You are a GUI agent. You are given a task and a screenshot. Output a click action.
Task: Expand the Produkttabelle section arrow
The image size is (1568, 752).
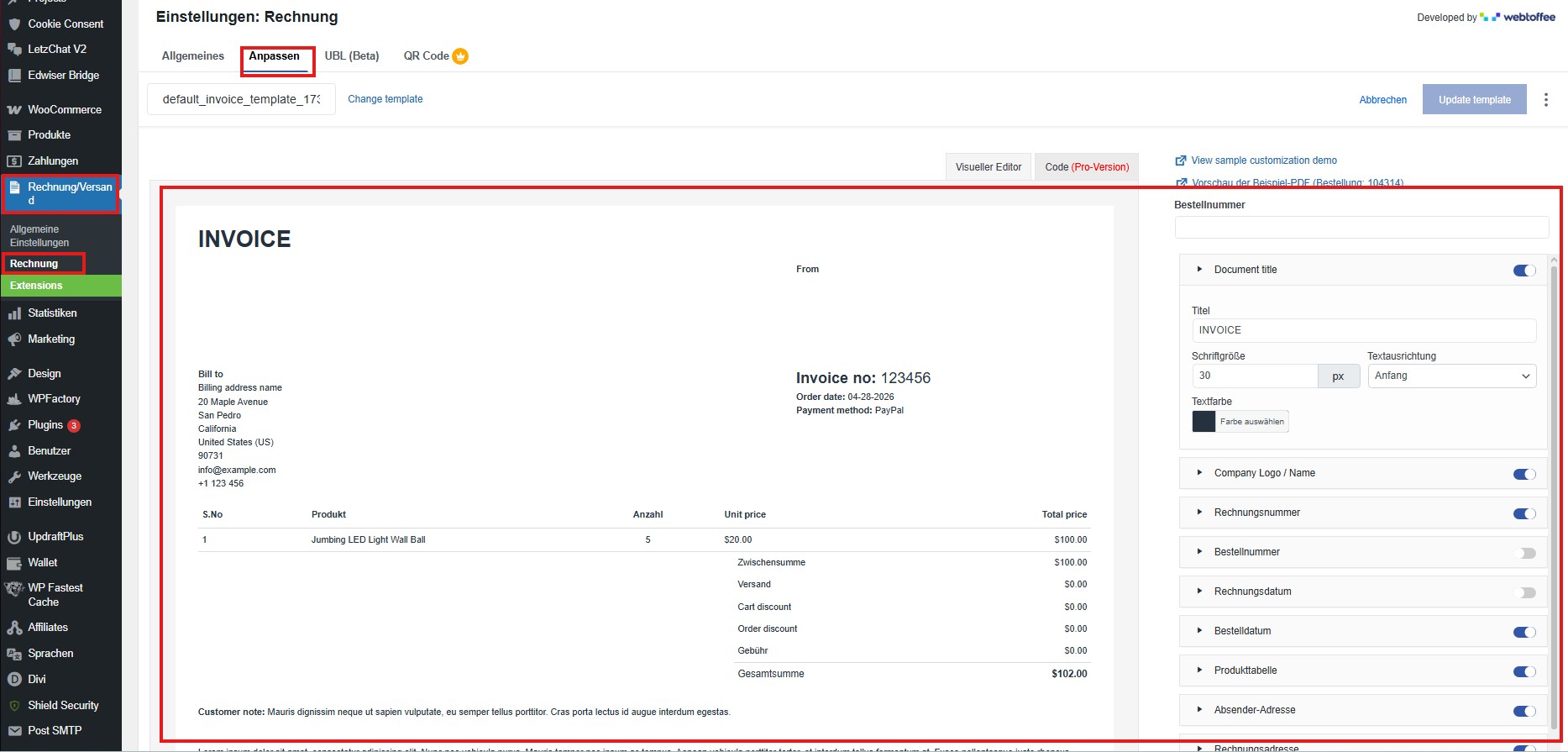tap(1199, 670)
